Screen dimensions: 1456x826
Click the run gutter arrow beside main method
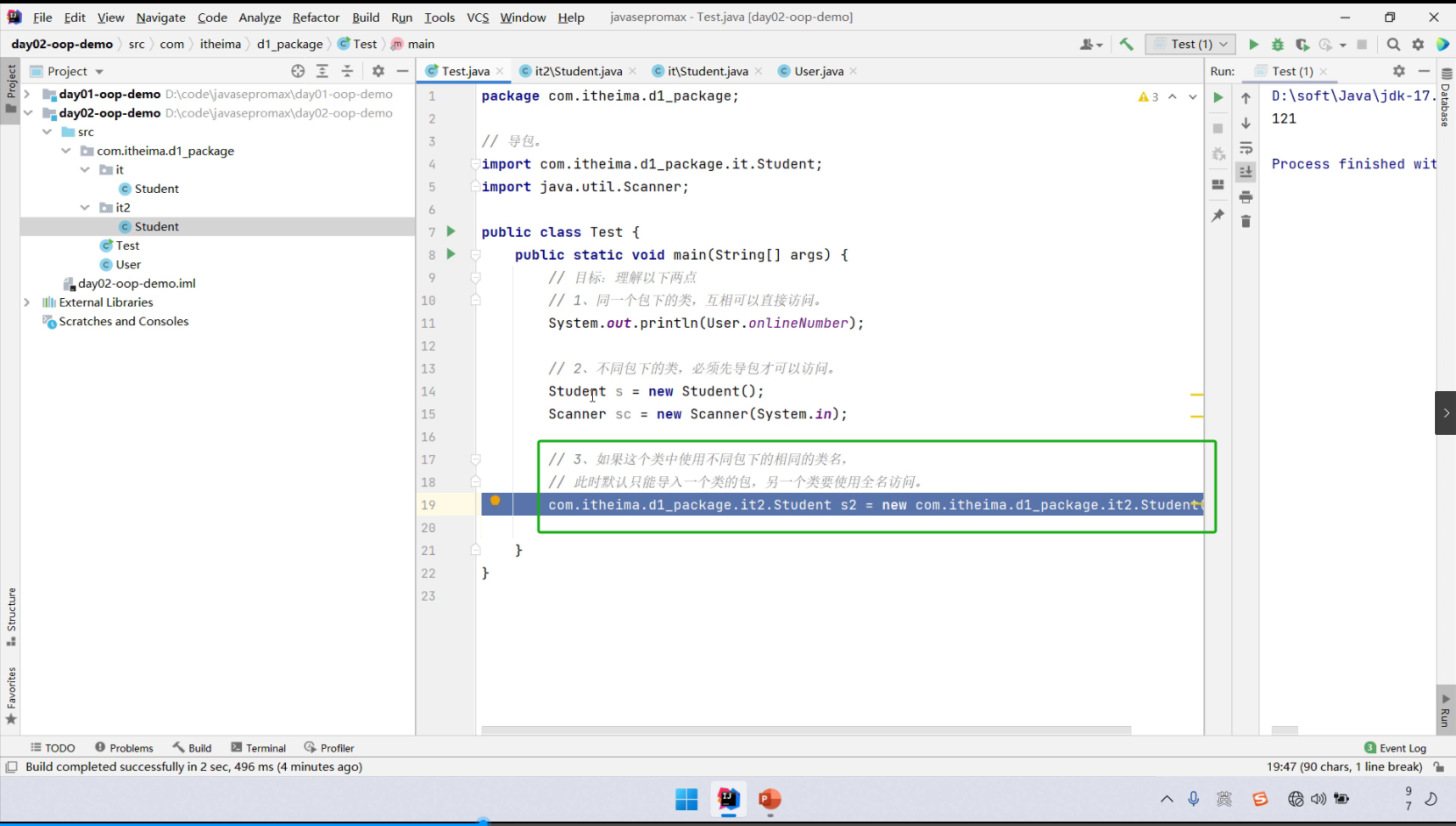click(451, 254)
